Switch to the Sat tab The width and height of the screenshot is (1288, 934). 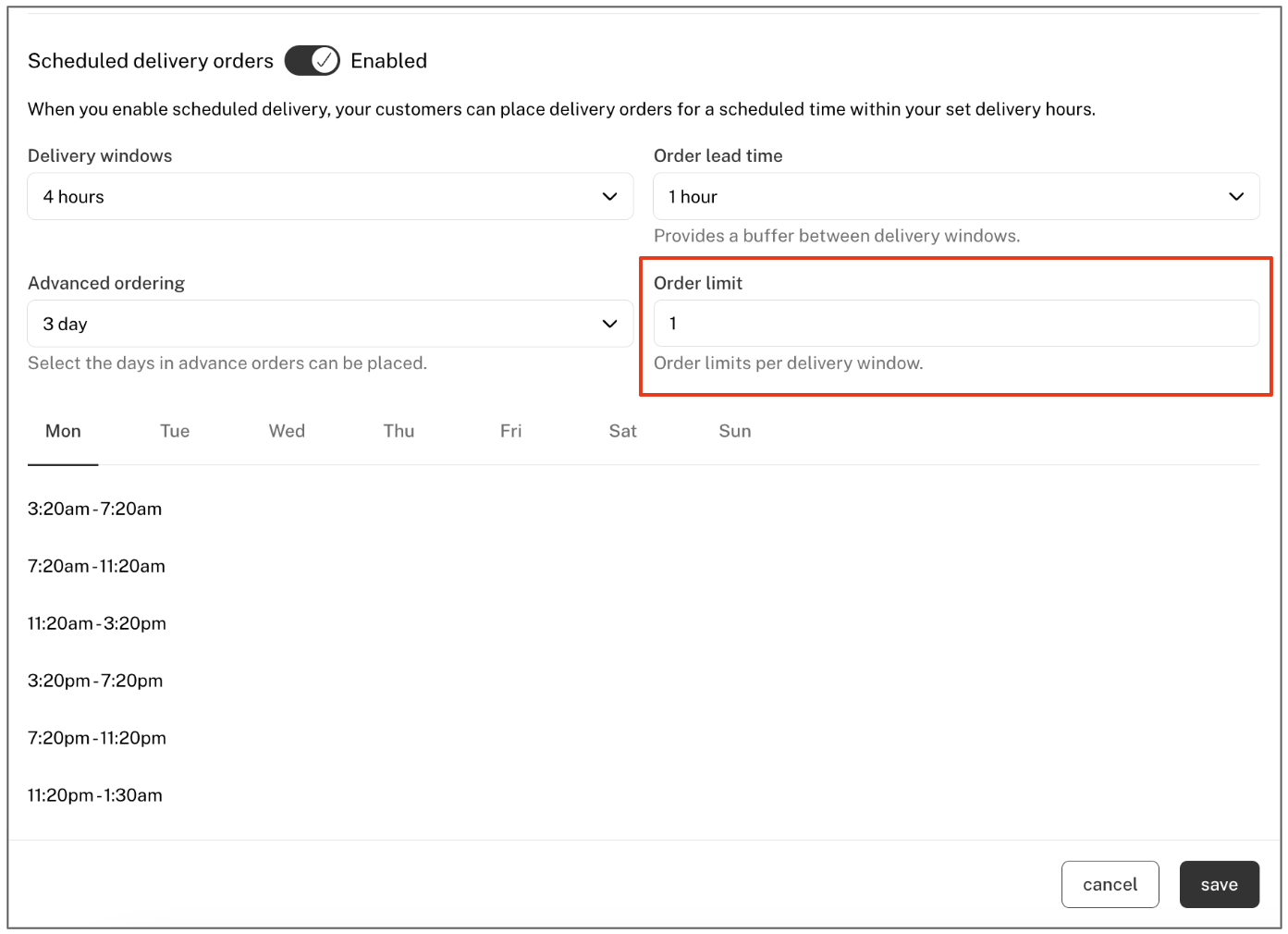tap(622, 431)
